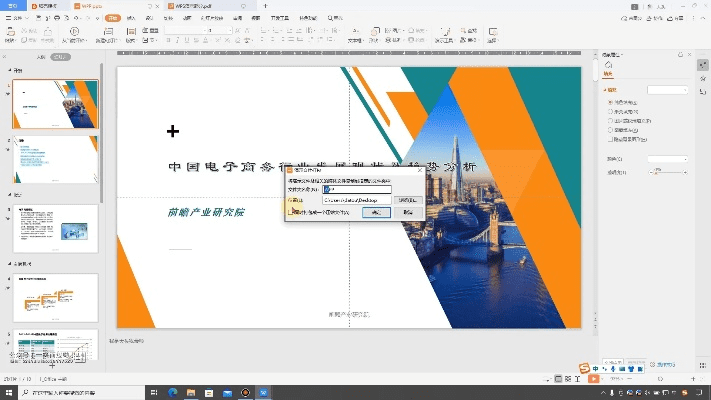The width and height of the screenshot is (711, 400).
Task: Select the second fill radio option
Action: 611,112
